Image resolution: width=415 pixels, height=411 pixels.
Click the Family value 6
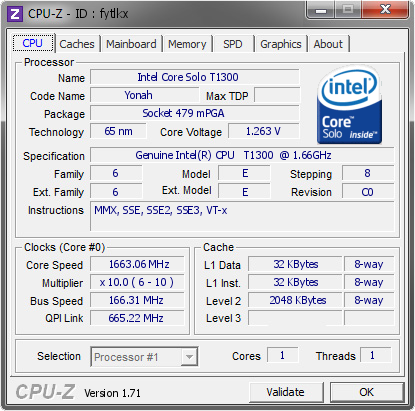pyautogui.click(x=116, y=173)
